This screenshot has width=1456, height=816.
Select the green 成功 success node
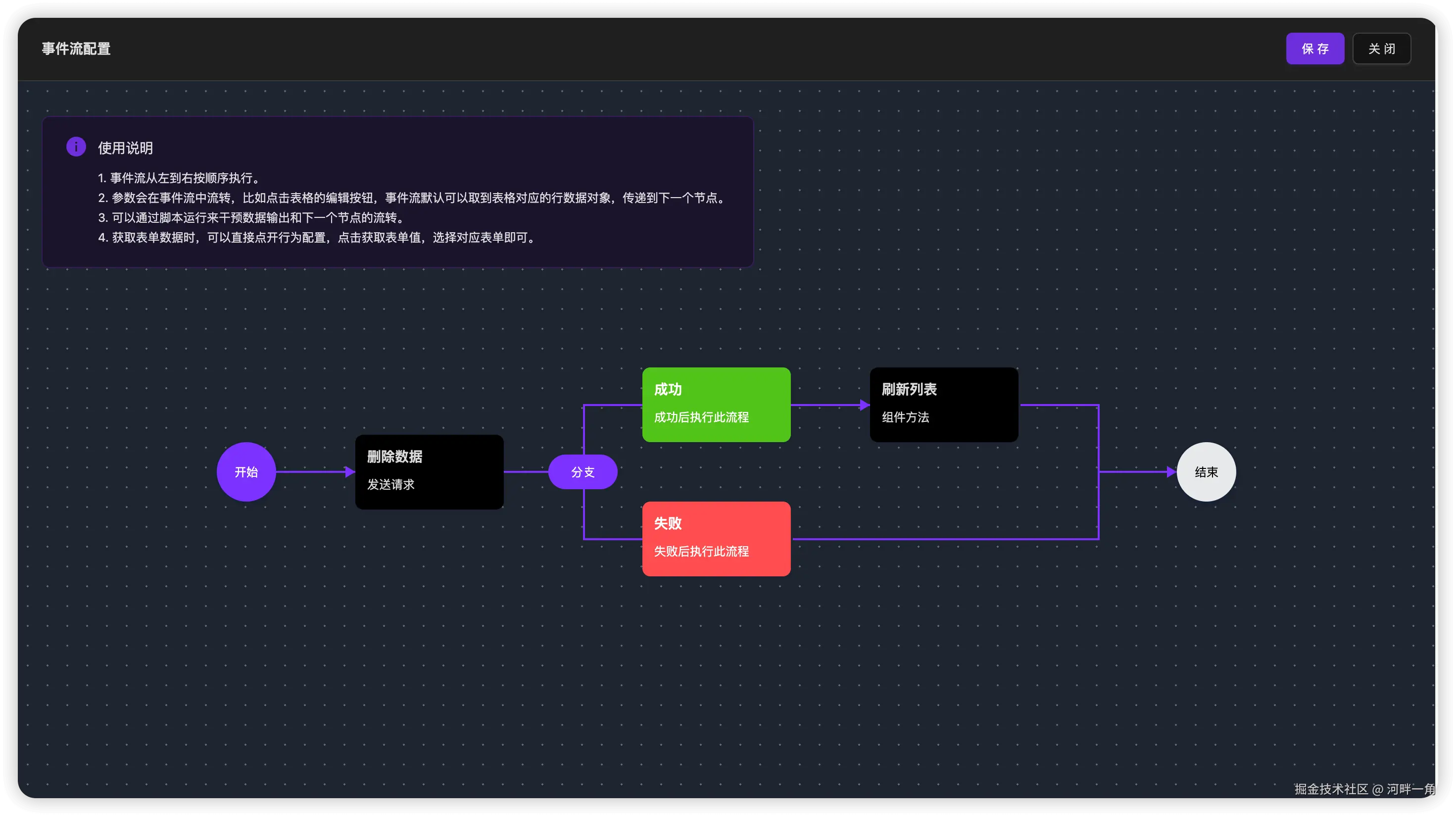click(x=716, y=405)
